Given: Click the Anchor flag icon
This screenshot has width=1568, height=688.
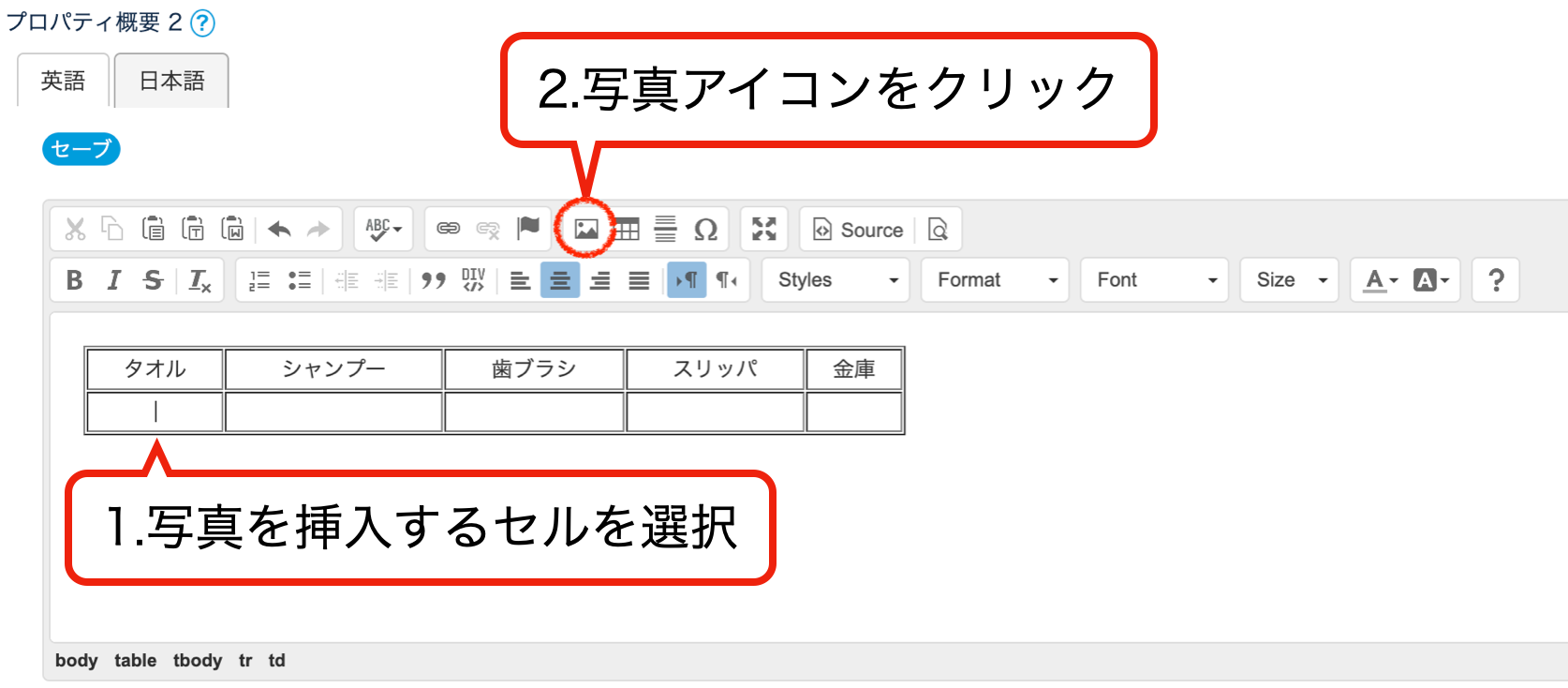Looking at the screenshot, I should [528, 230].
